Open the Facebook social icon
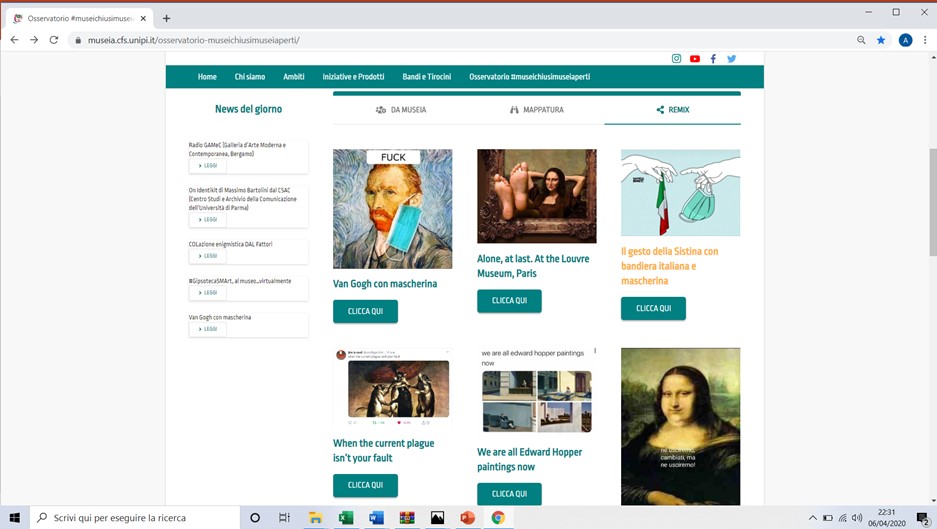The image size is (937, 529). tap(713, 59)
